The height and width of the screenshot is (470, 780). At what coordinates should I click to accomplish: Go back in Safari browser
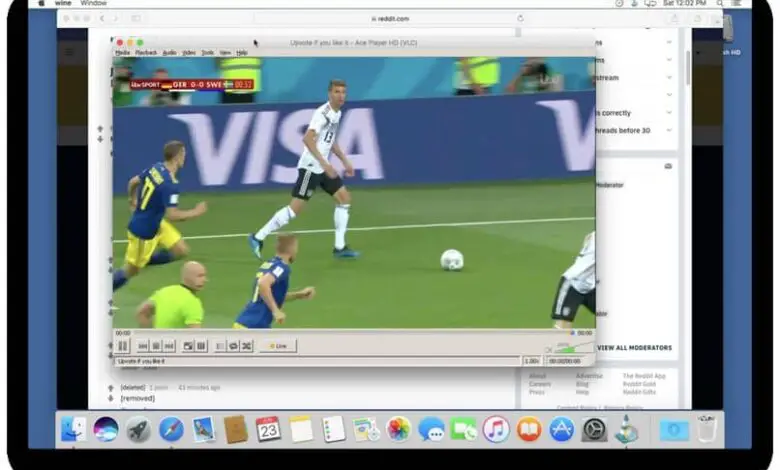tap(101, 18)
